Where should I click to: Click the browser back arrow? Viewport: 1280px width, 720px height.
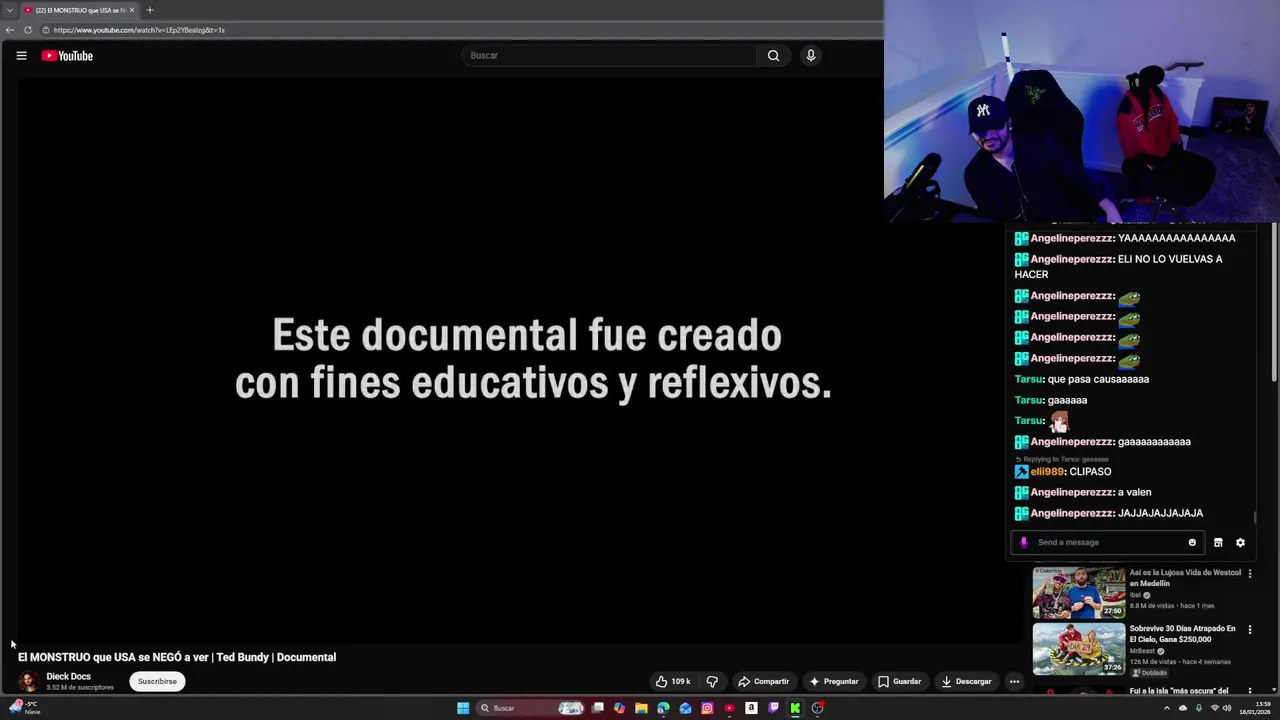tap(10, 30)
